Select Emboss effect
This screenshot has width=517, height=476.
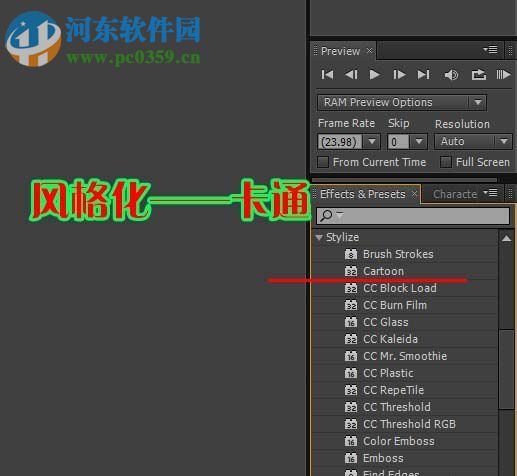click(383, 458)
